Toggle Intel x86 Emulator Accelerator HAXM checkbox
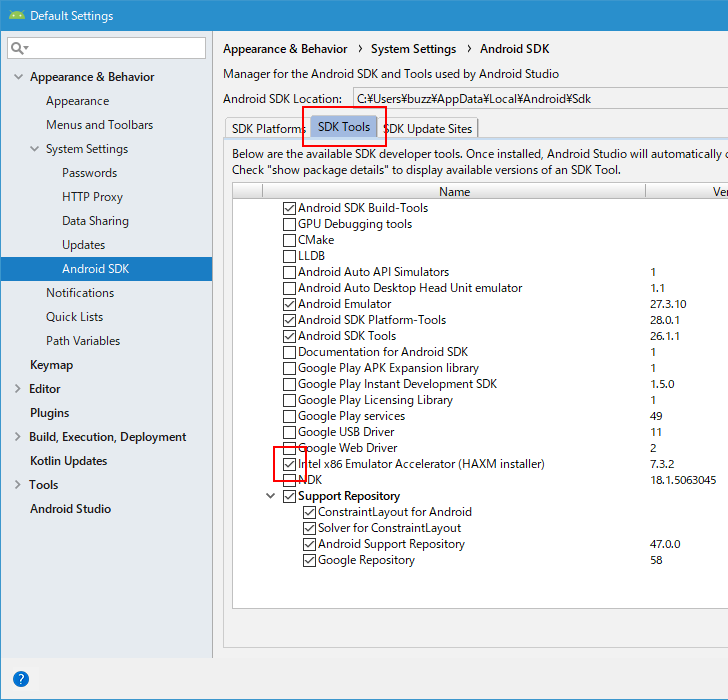Viewport: 728px width, 700px height. tap(289, 464)
